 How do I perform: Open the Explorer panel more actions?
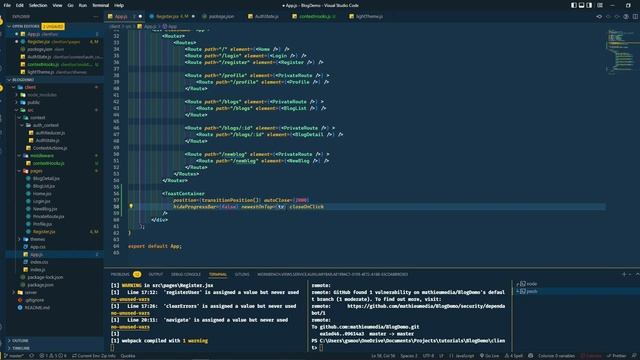tap(96, 17)
